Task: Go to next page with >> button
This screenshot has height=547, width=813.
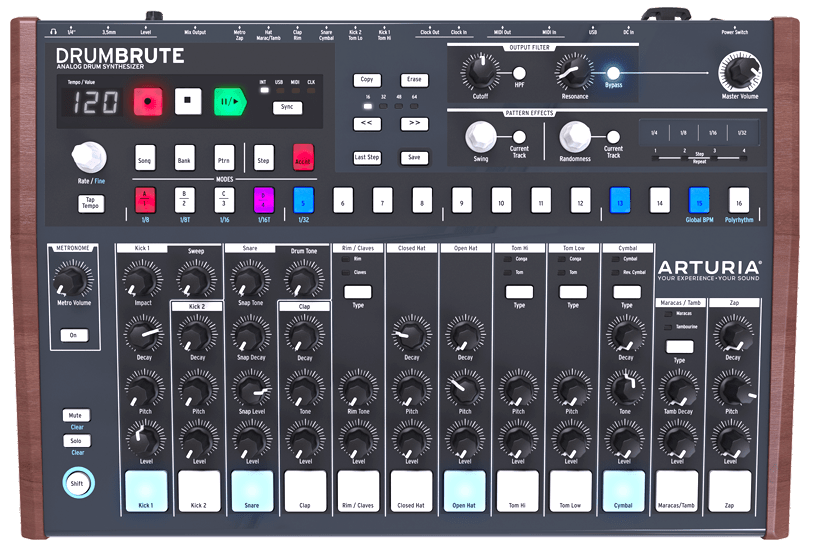Action: coord(414,123)
